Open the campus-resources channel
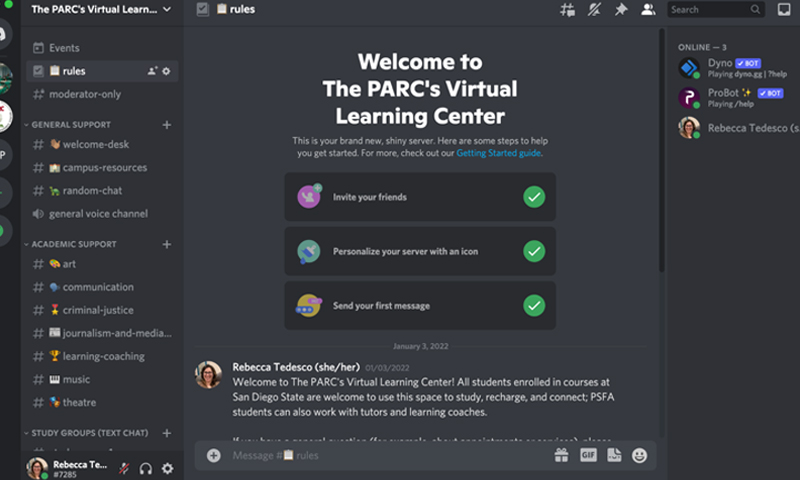The height and width of the screenshot is (480, 800). [102, 167]
